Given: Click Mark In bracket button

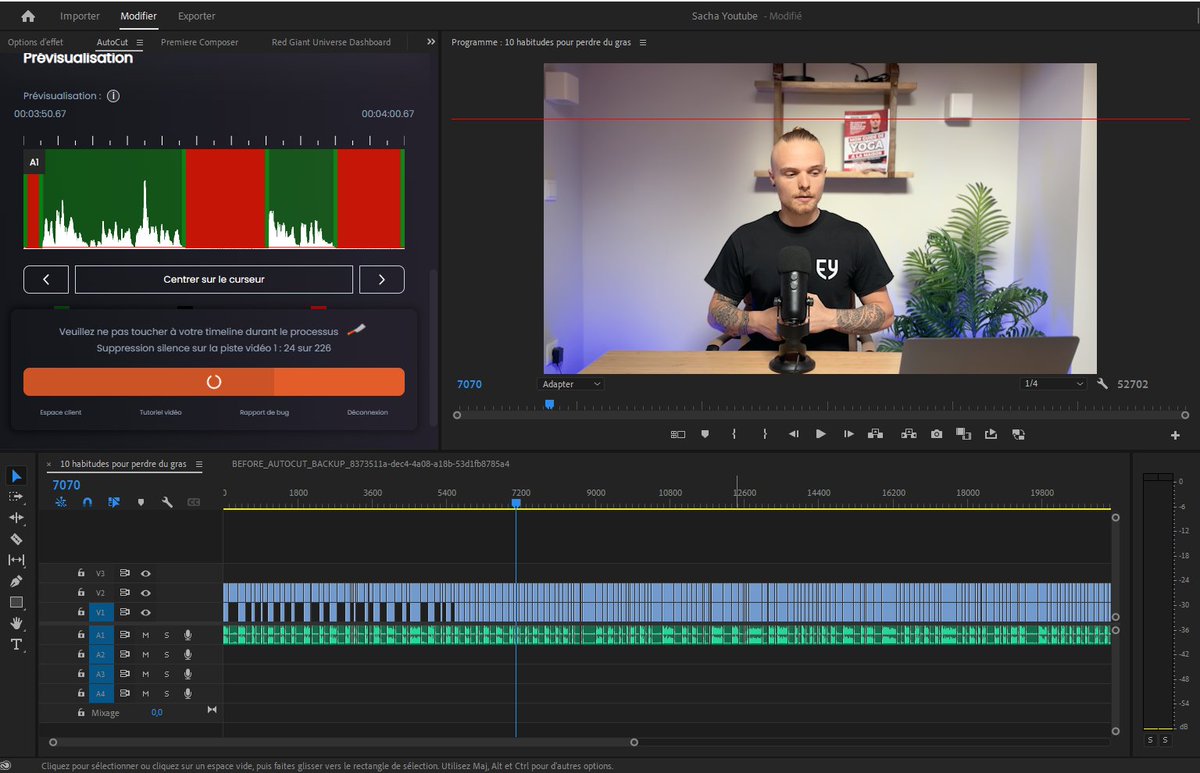Looking at the screenshot, I should pos(734,434).
